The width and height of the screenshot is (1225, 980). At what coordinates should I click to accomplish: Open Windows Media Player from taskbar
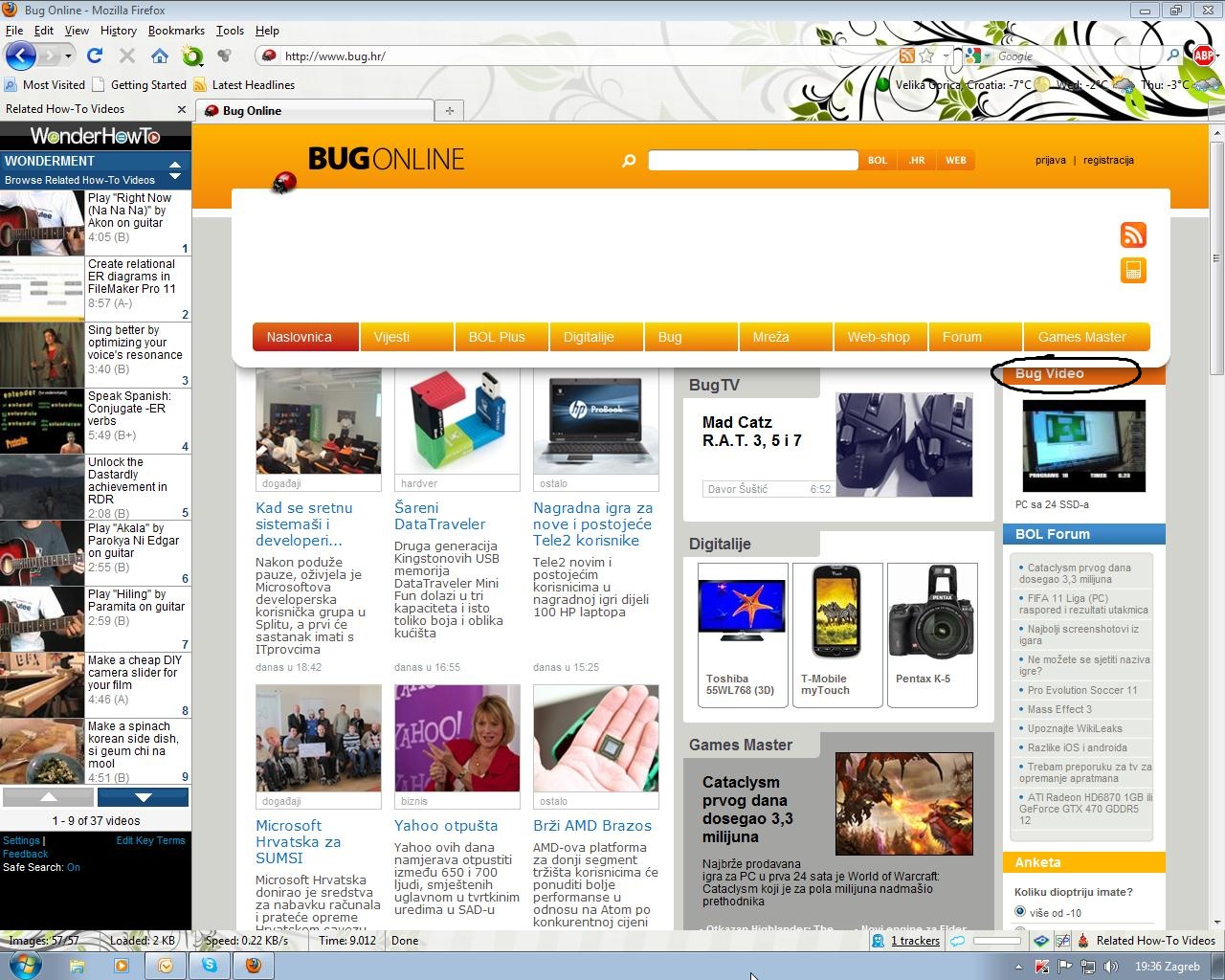click(x=122, y=965)
